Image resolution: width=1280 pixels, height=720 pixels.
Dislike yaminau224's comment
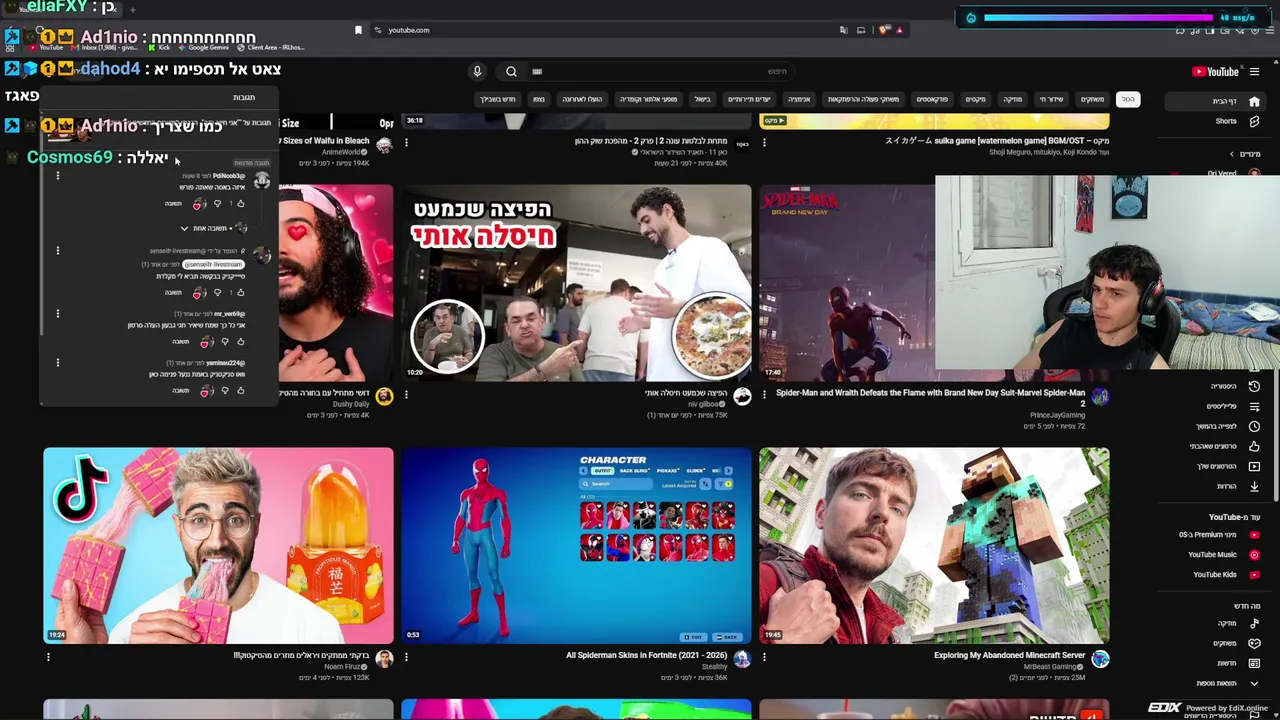224,391
